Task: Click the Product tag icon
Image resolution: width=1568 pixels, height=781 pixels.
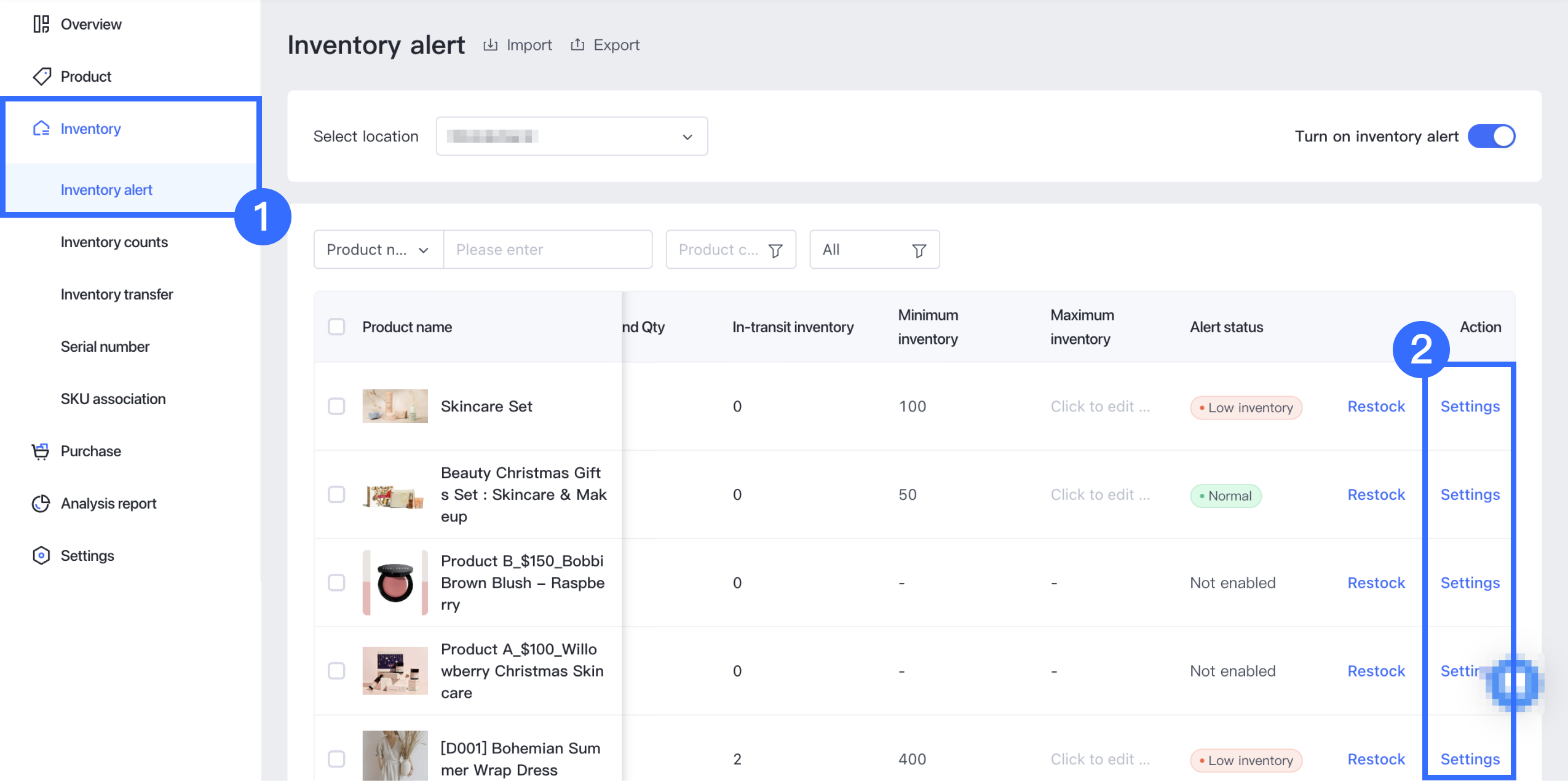Action: tap(41, 76)
